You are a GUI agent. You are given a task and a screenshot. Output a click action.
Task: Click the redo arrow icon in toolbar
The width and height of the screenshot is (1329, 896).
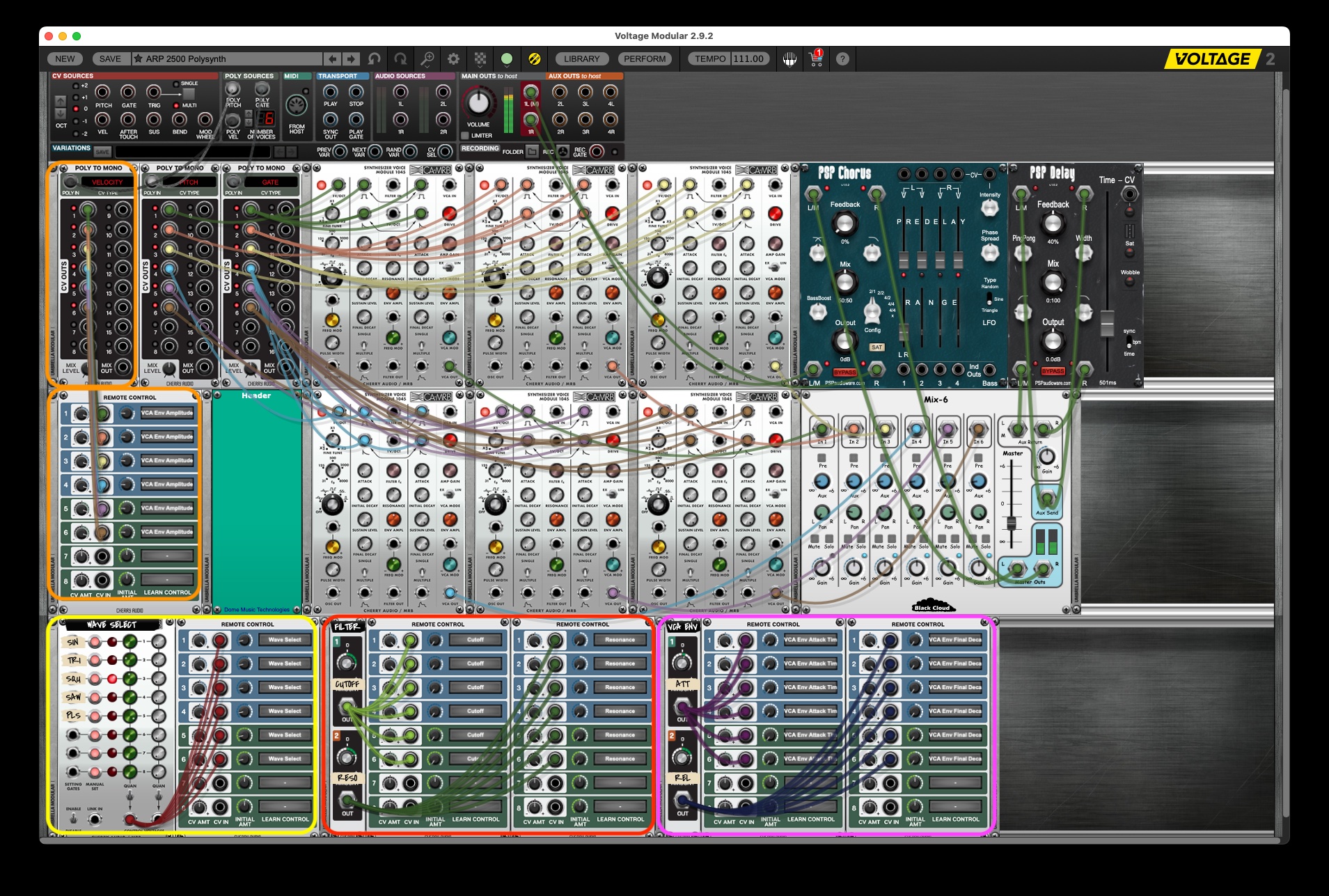tap(400, 59)
